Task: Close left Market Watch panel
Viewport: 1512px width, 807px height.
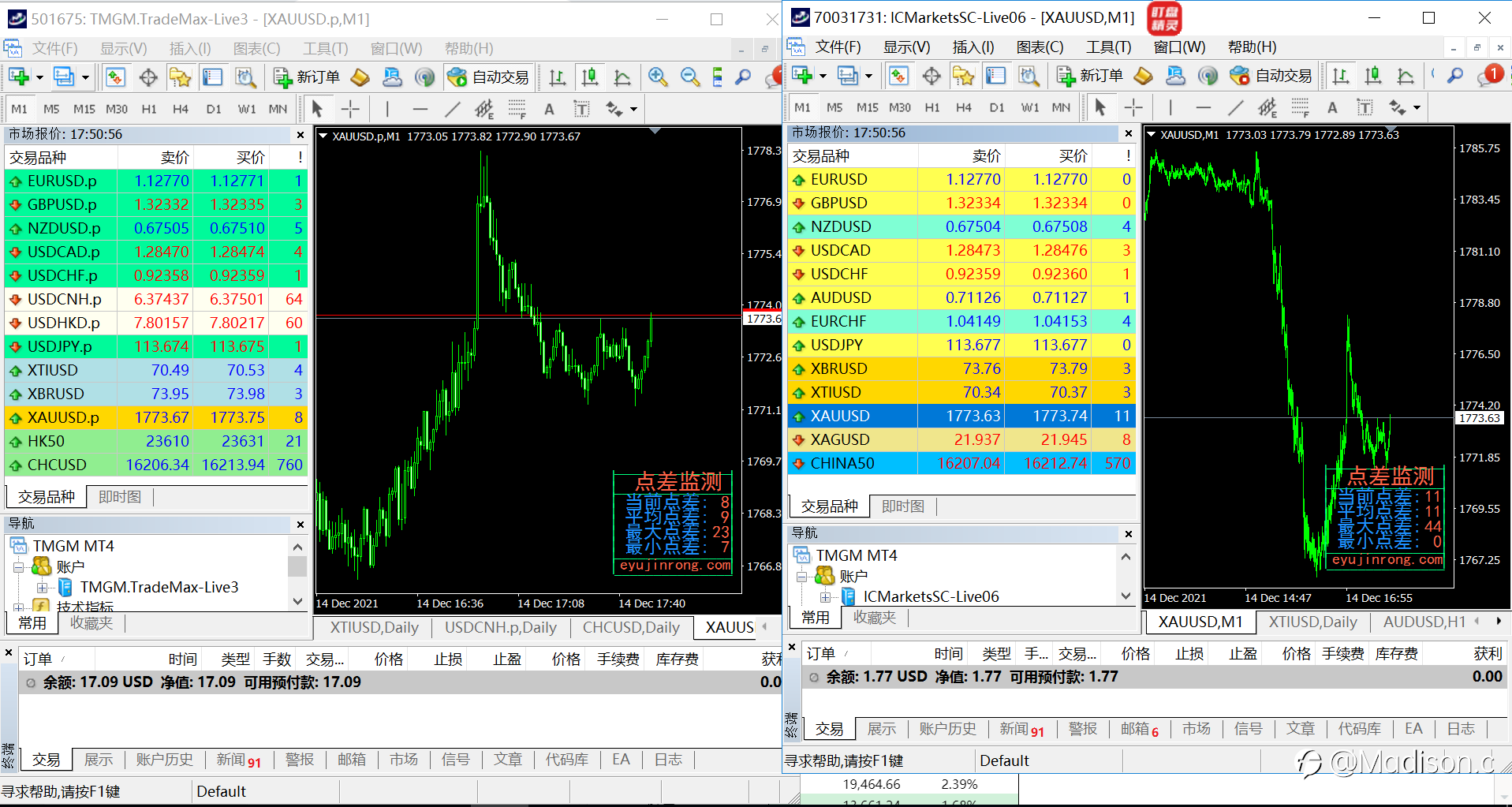Action: (x=301, y=135)
